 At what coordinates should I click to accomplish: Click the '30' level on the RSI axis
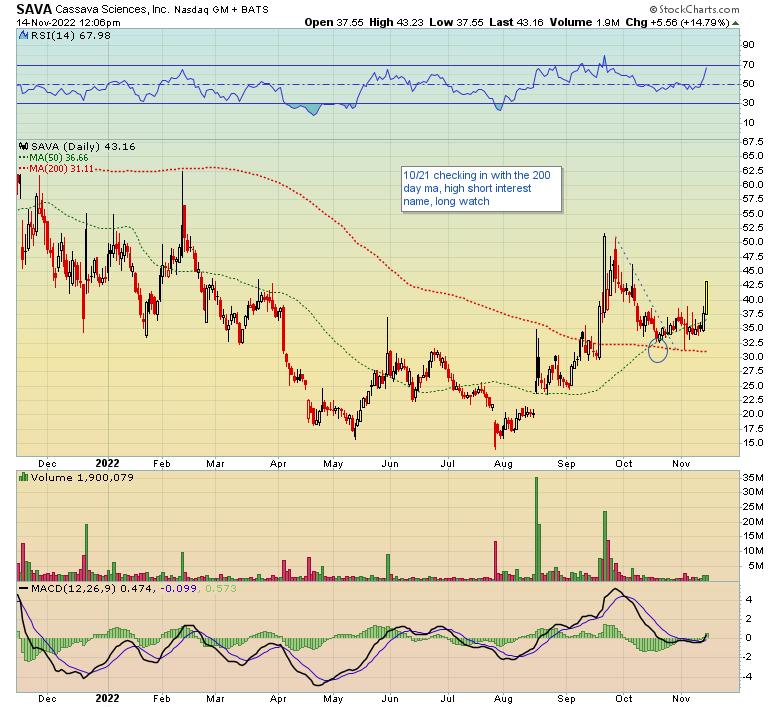pyautogui.click(x=748, y=102)
